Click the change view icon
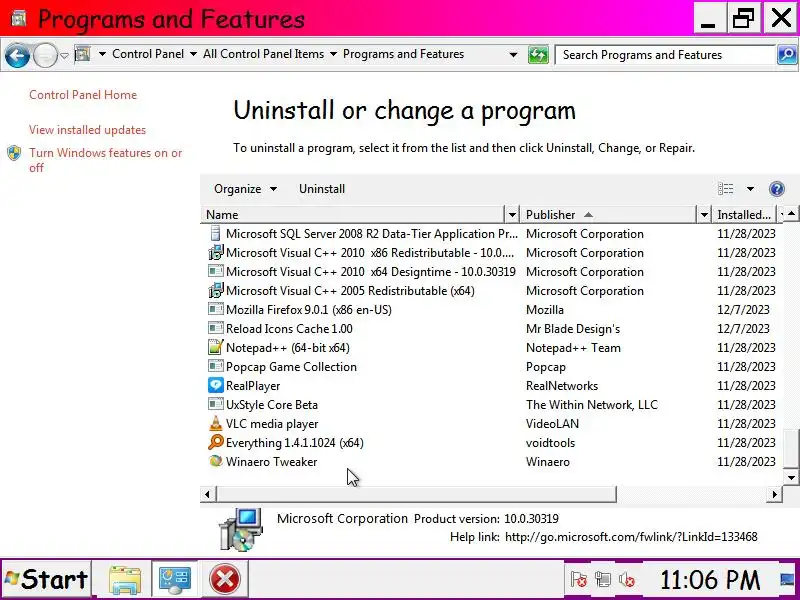The height and width of the screenshot is (600, 800). coord(726,189)
